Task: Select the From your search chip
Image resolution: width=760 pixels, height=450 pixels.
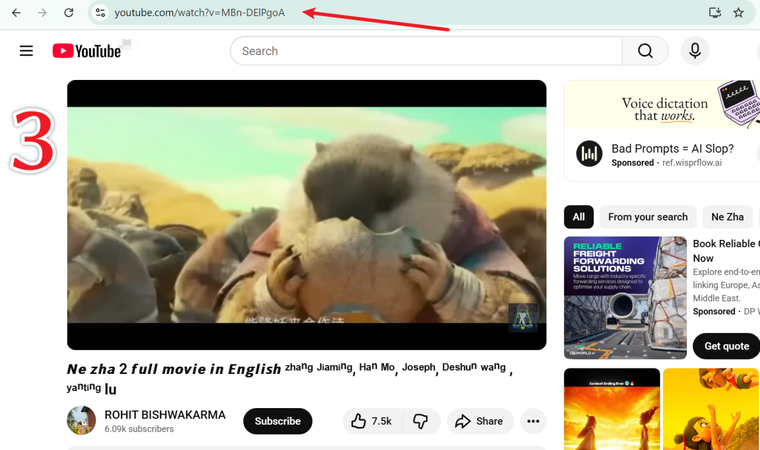Action: coord(648,217)
